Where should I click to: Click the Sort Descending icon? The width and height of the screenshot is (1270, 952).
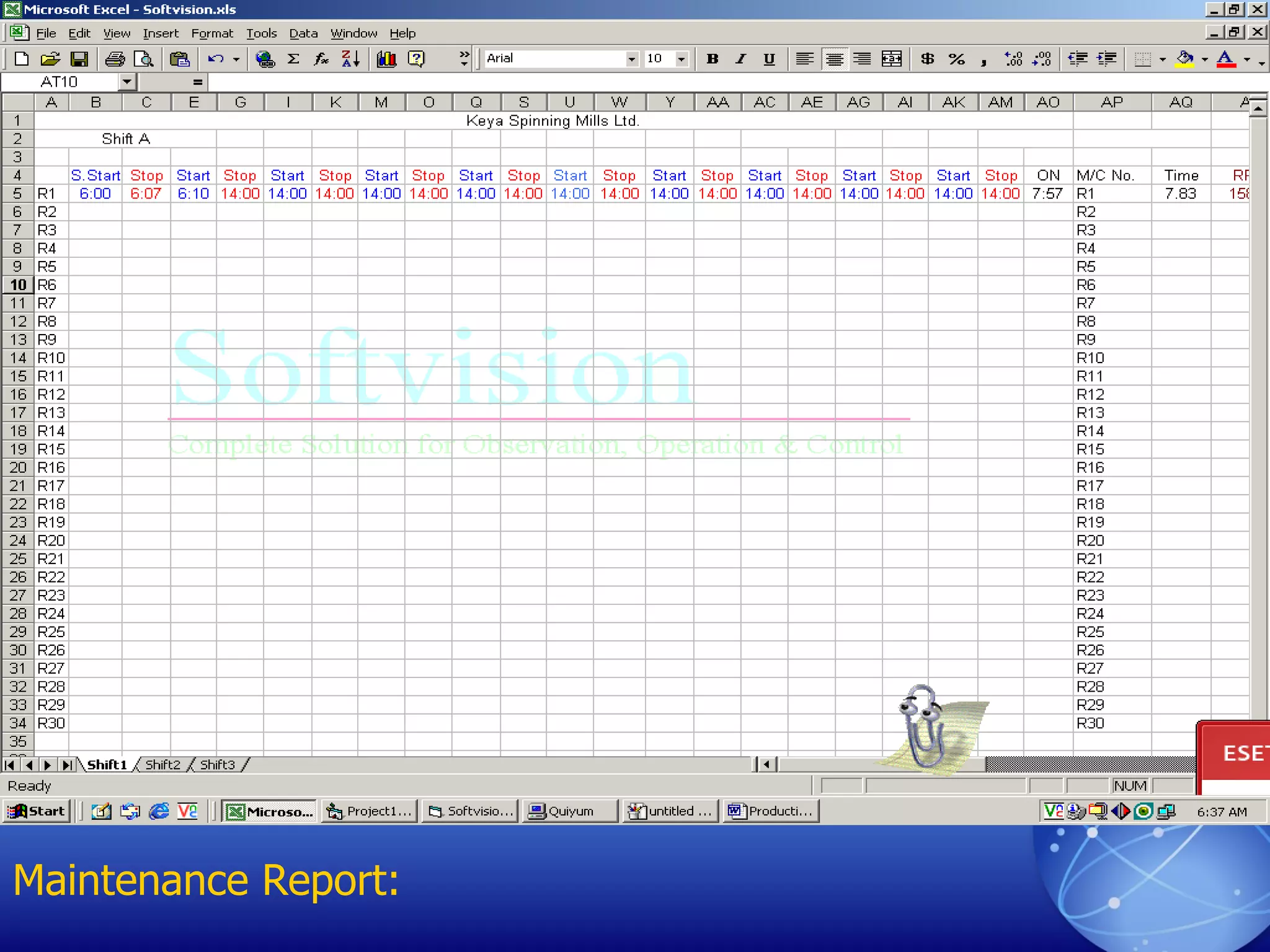click(351, 59)
